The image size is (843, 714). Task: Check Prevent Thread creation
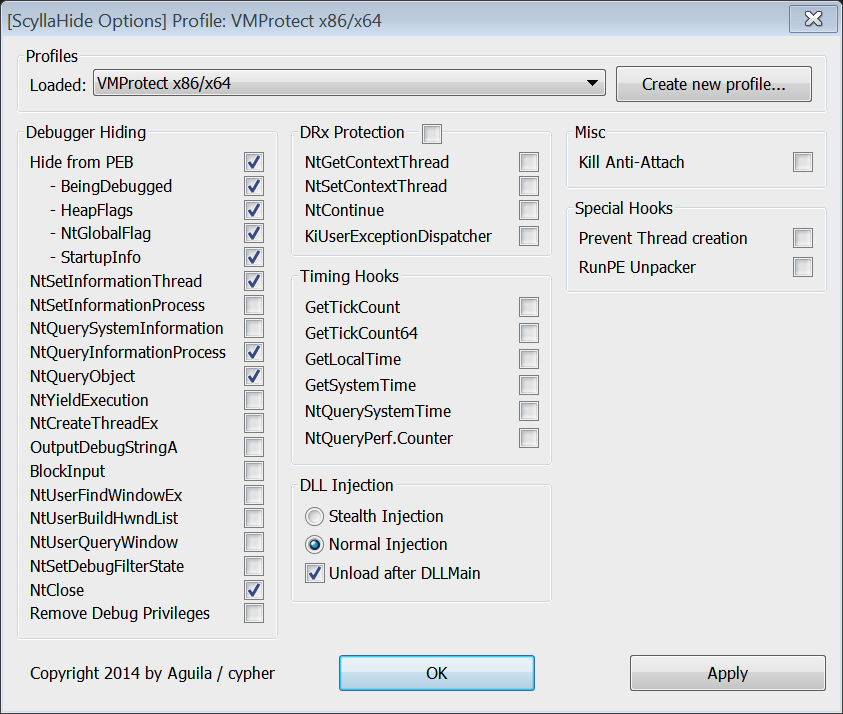point(803,238)
